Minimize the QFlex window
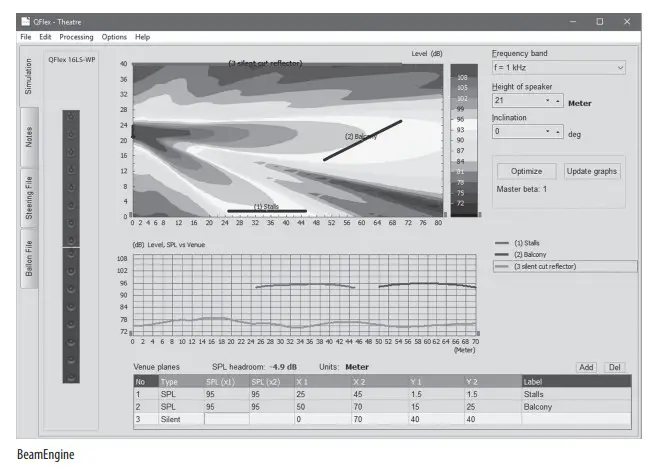655x475 pixels. (573, 22)
